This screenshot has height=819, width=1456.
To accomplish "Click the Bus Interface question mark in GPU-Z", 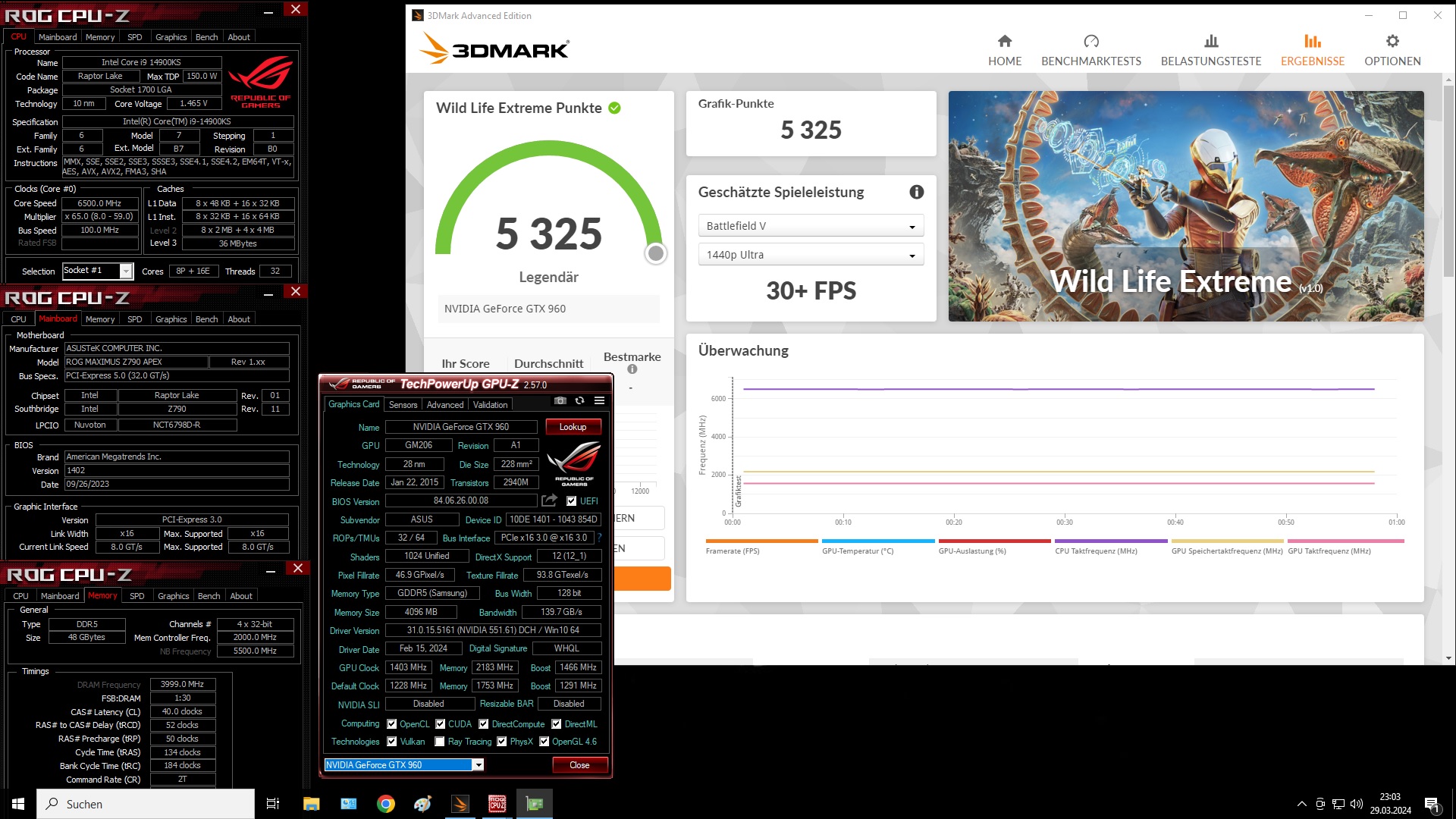I will tap(599, 538).
